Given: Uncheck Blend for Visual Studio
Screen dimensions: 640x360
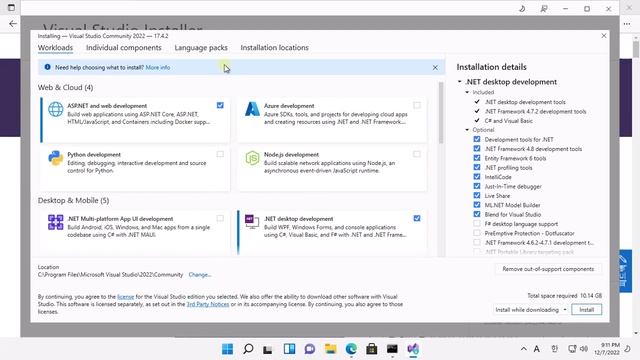Looking at the screenshot, I should coord(477,214).
